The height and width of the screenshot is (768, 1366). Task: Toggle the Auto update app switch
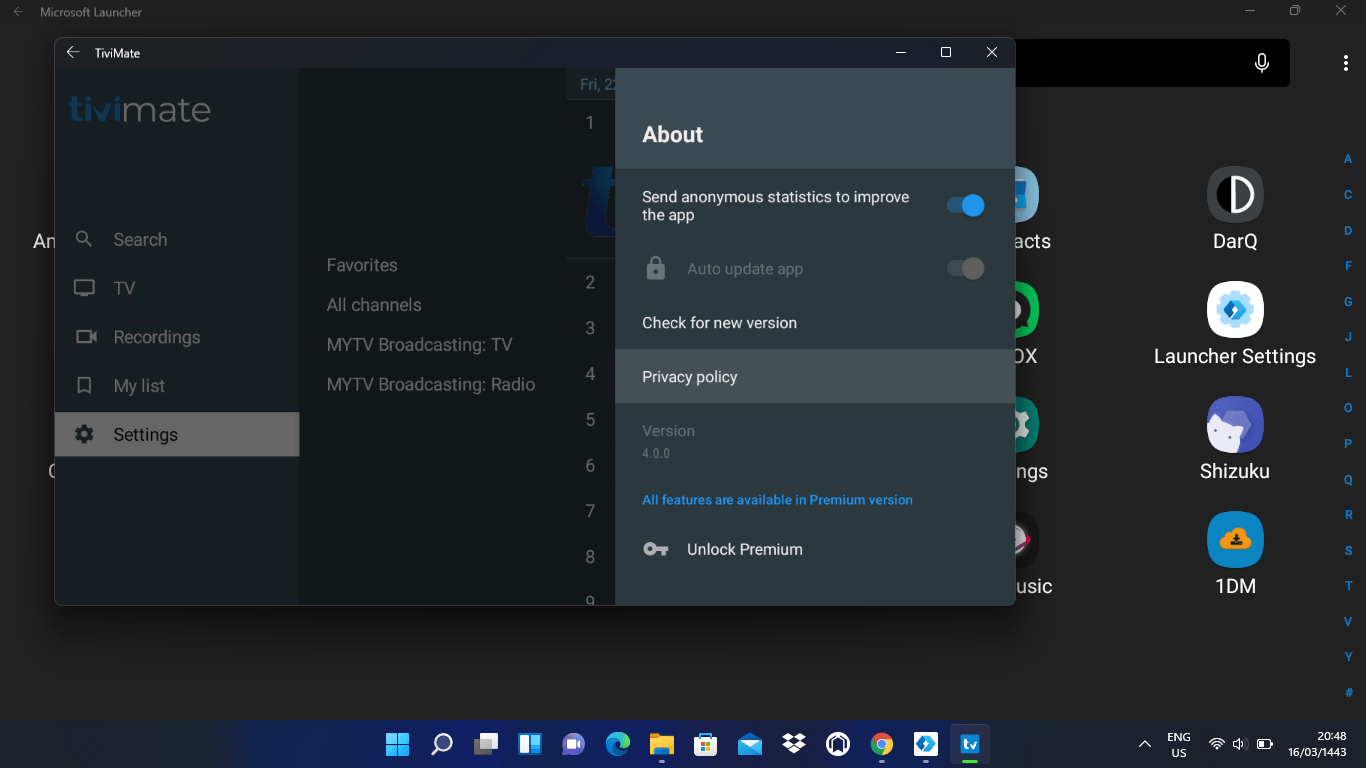pos(965,268)
